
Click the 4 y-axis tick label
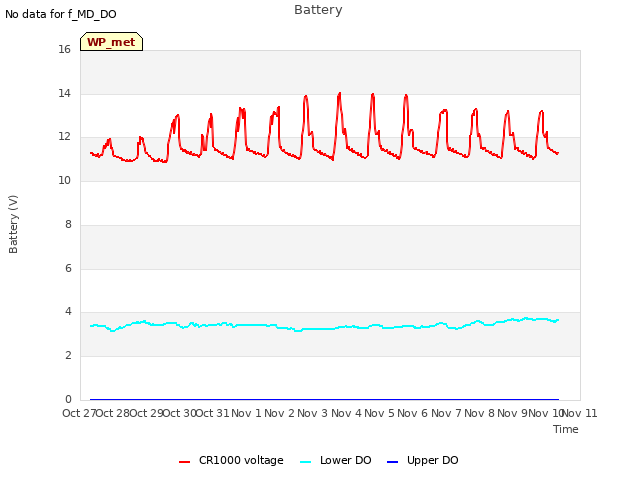tap(68, 312)
